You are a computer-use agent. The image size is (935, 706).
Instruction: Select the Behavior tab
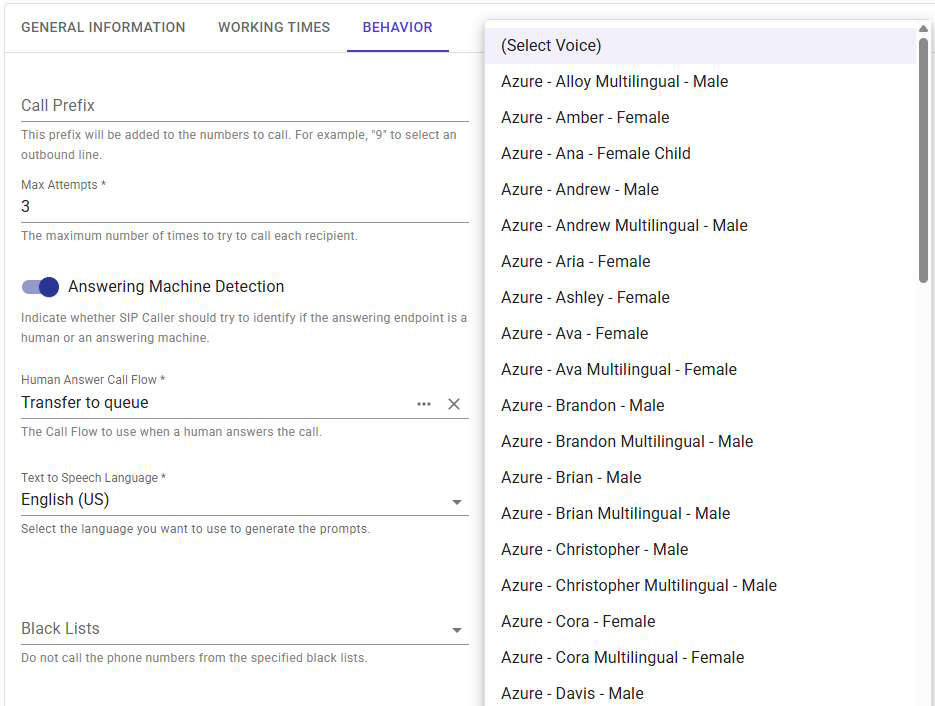tap(397, 27)
